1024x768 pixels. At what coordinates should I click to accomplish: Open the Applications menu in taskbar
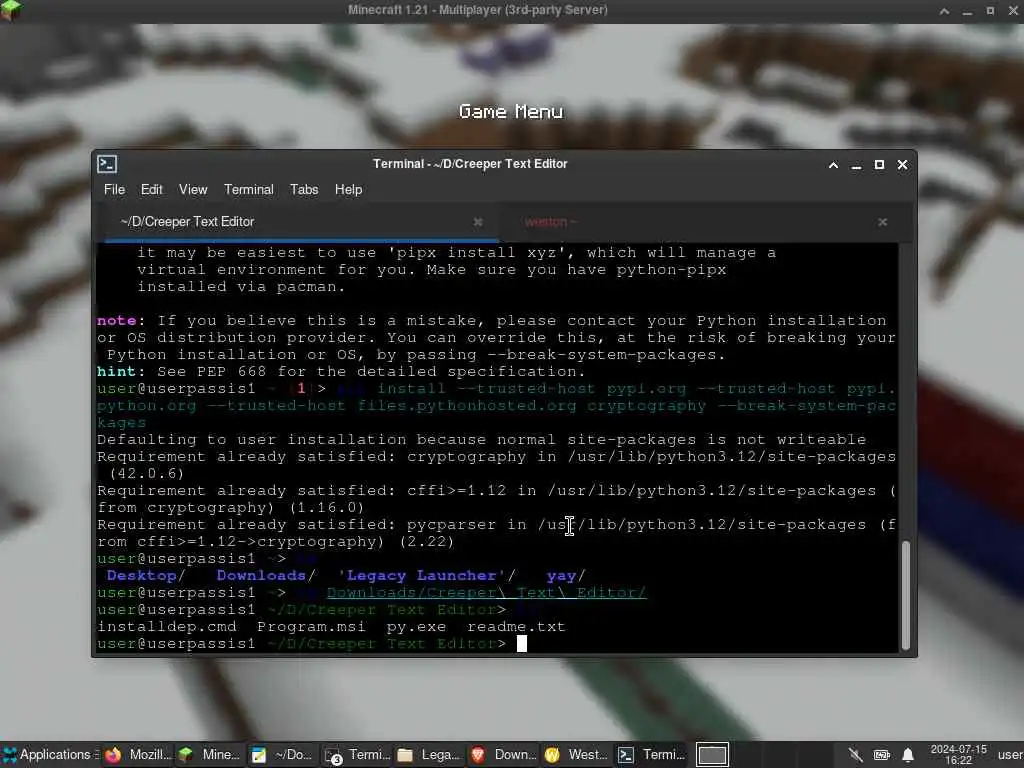(49, 755)
